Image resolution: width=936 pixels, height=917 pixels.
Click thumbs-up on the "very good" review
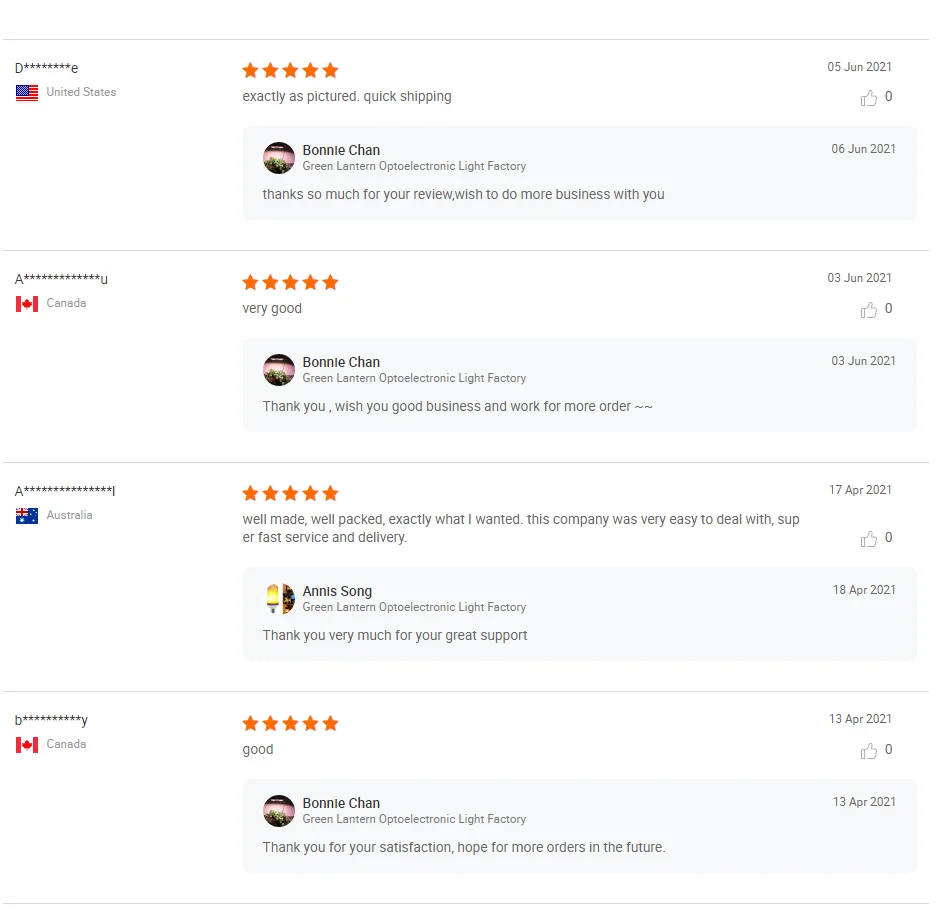[869, 310]
